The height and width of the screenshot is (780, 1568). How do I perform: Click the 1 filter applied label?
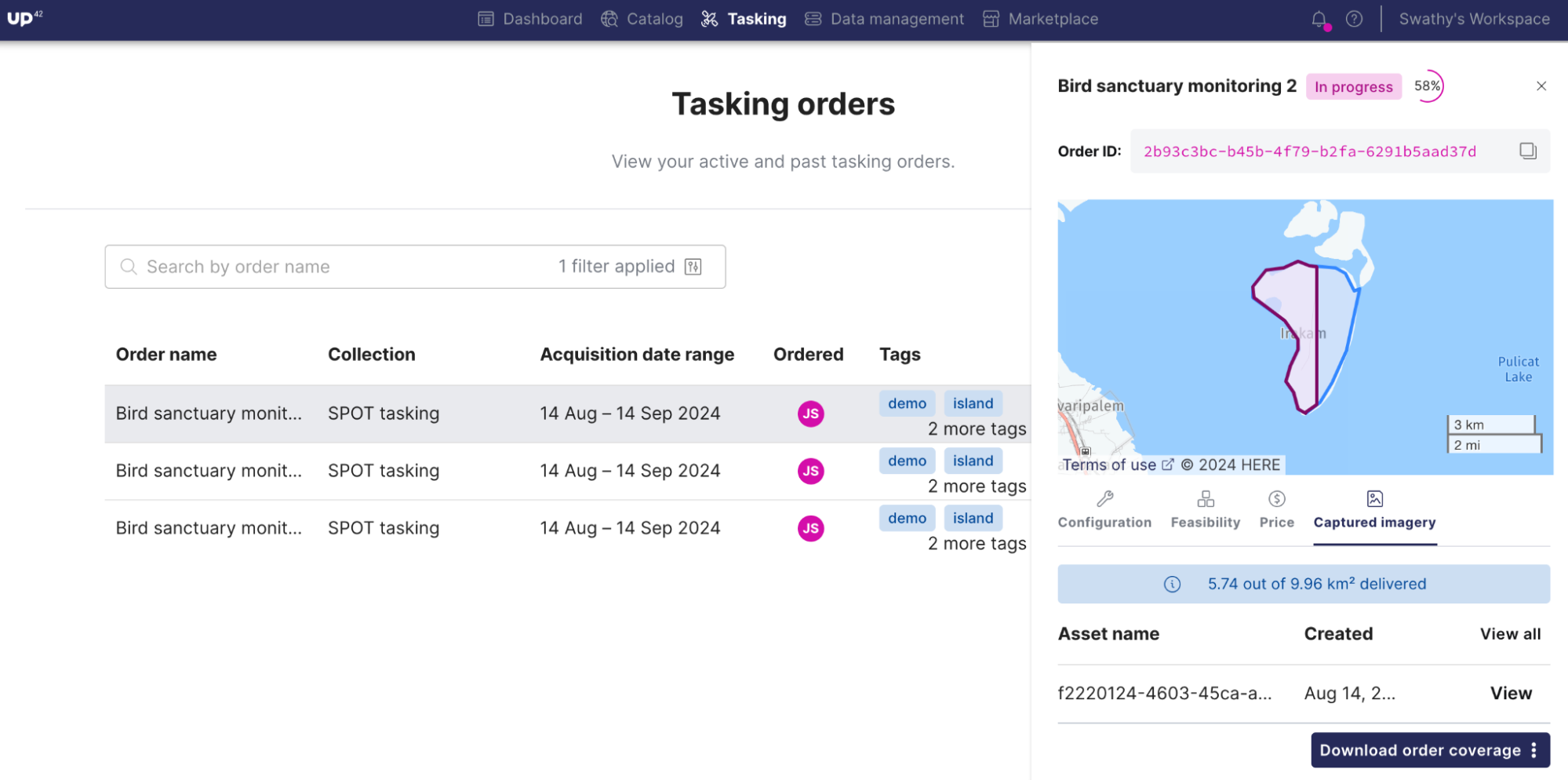617,267
